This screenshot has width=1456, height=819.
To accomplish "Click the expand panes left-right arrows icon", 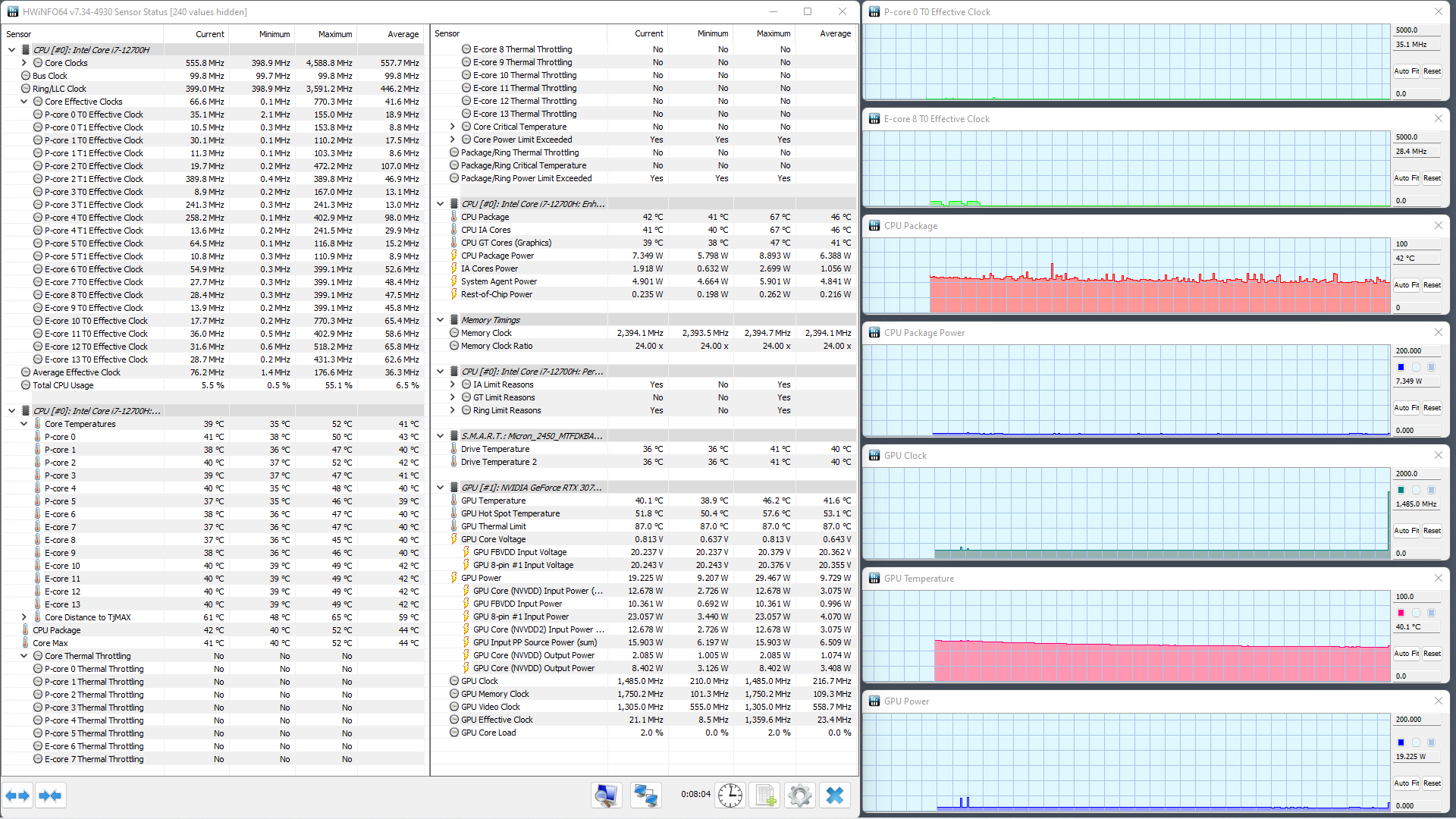I will [17, 795].
